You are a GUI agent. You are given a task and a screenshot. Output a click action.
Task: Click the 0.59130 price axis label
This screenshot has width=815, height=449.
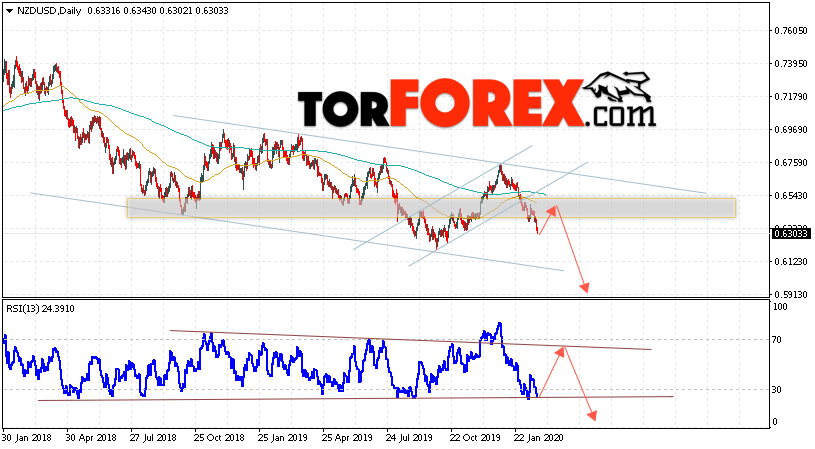coord(791,294)
